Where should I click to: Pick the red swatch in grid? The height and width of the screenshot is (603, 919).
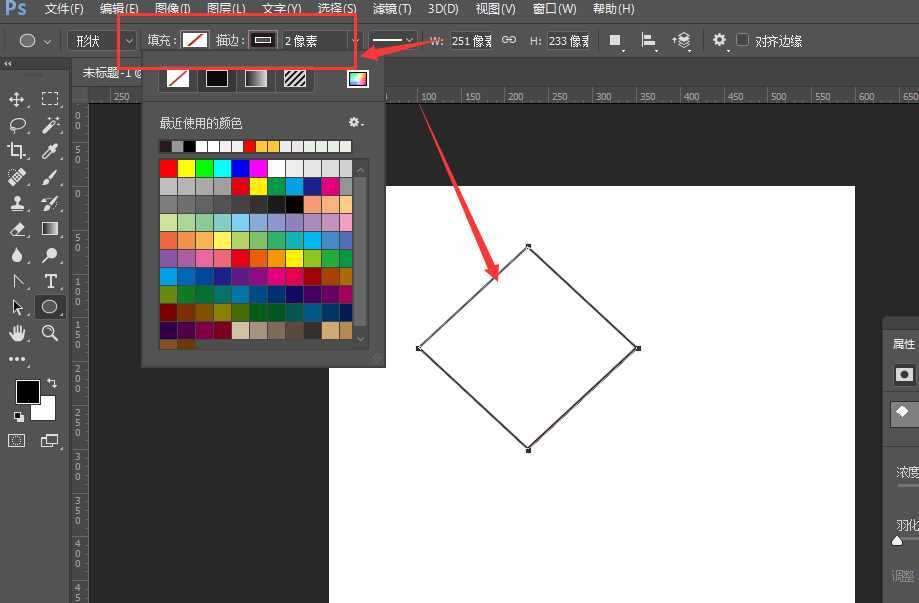click(x=168, y=168)
